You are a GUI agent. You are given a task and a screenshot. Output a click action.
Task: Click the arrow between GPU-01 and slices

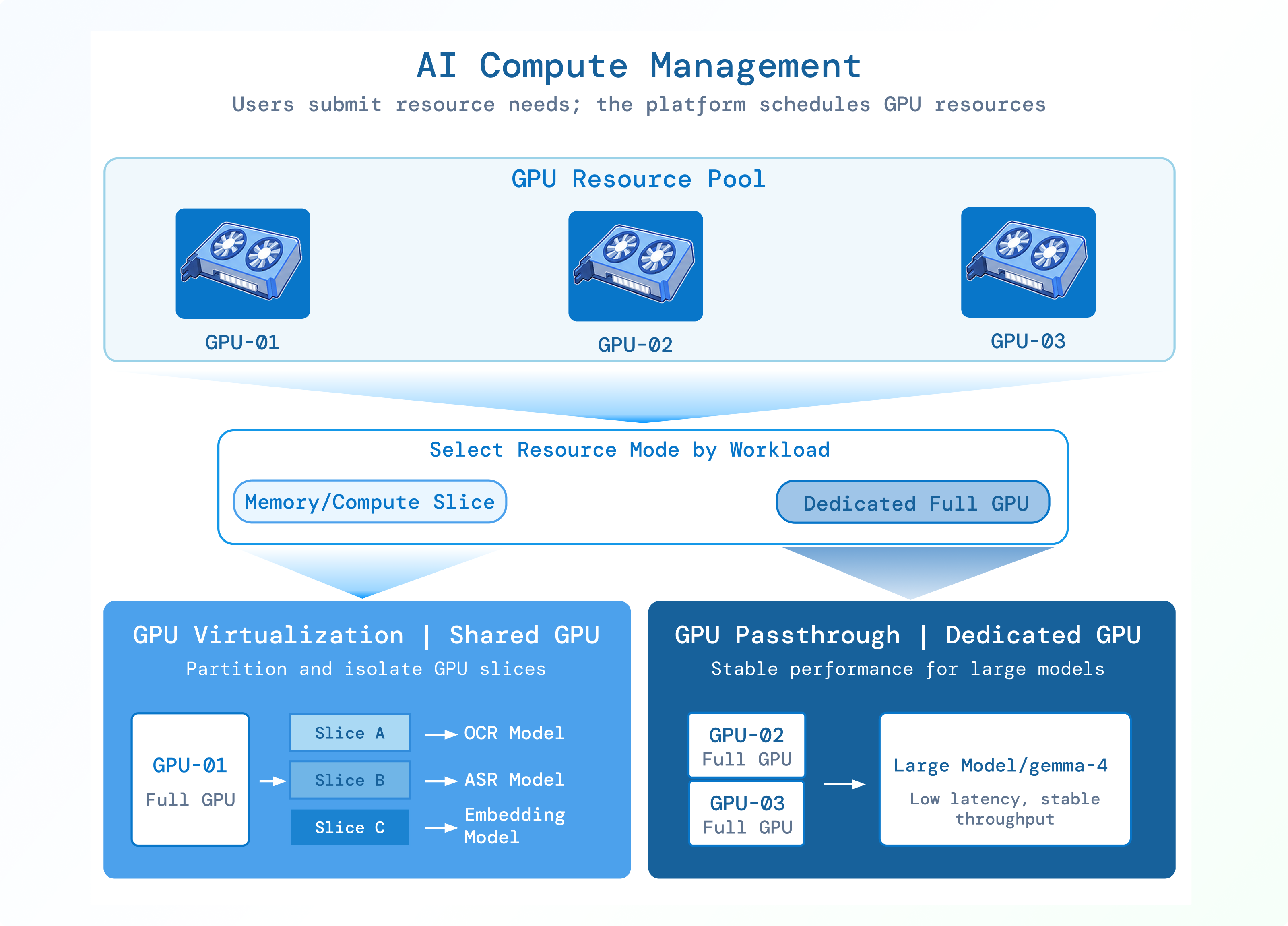pos(272,781)
